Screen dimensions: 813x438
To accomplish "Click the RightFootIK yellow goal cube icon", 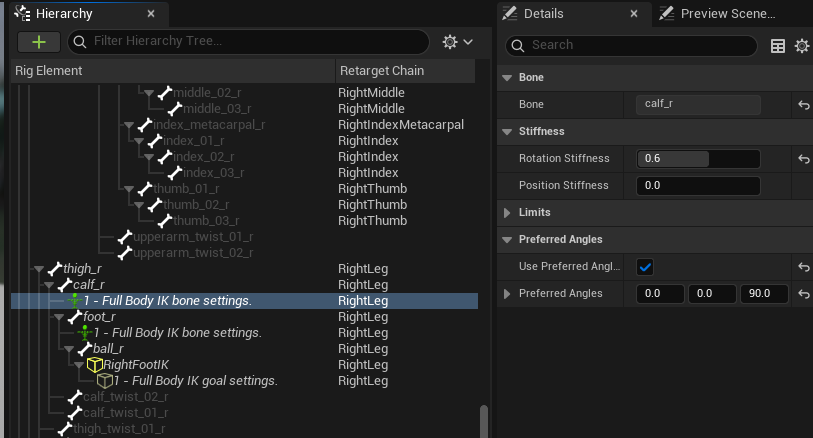I will click(x=94, y=365).
